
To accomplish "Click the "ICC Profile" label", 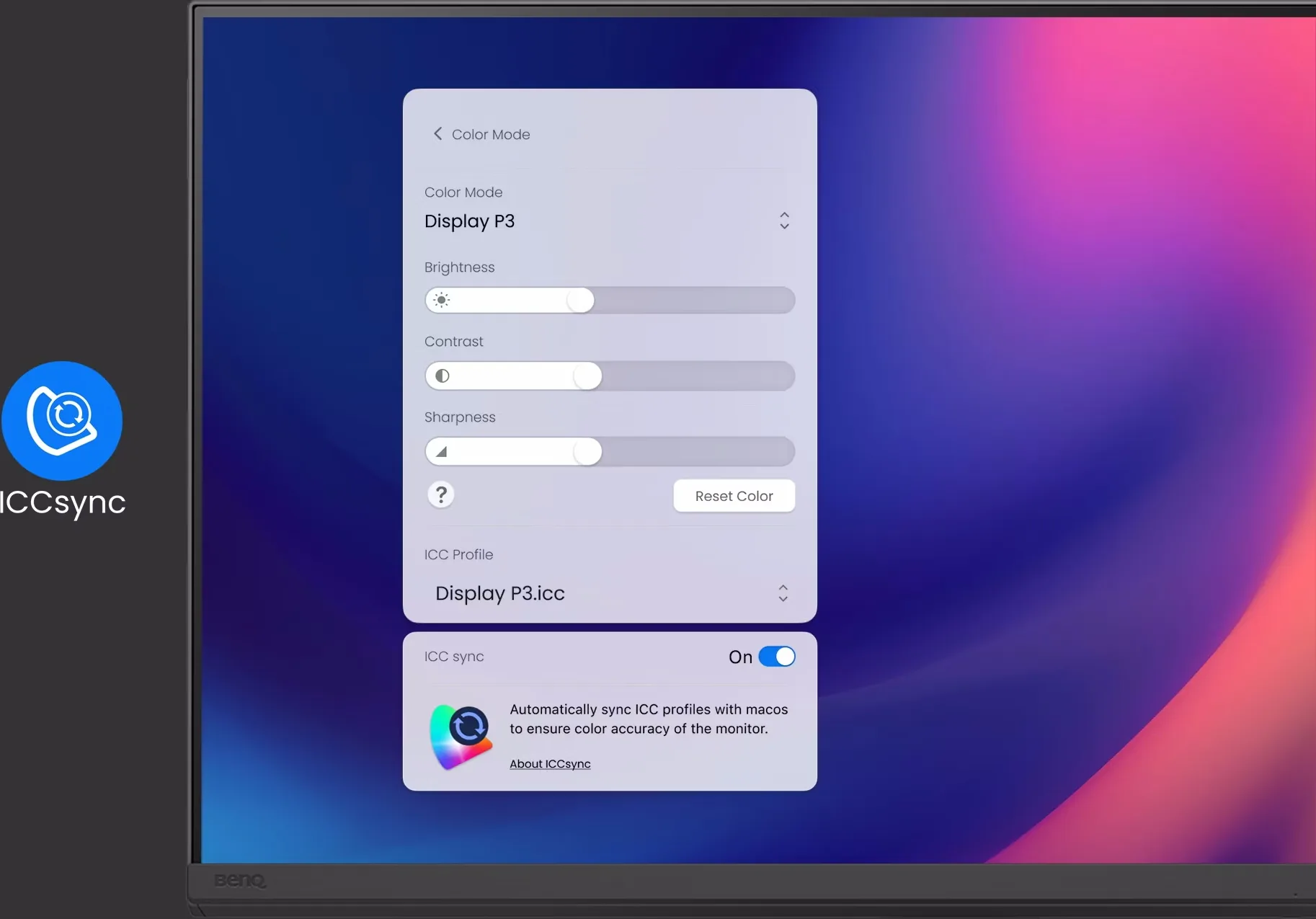I will point(459,554).
